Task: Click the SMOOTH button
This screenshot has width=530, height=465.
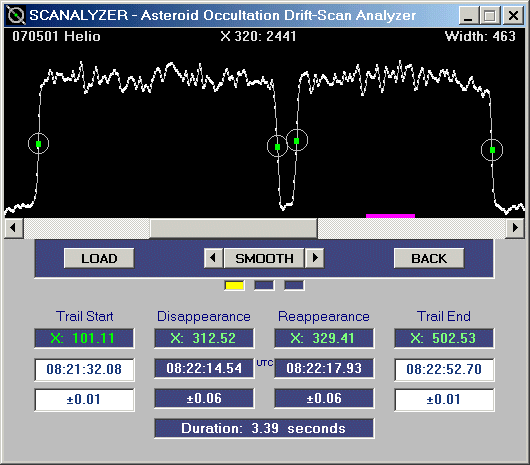Action: pyautogui.click(x=264, y=259)
